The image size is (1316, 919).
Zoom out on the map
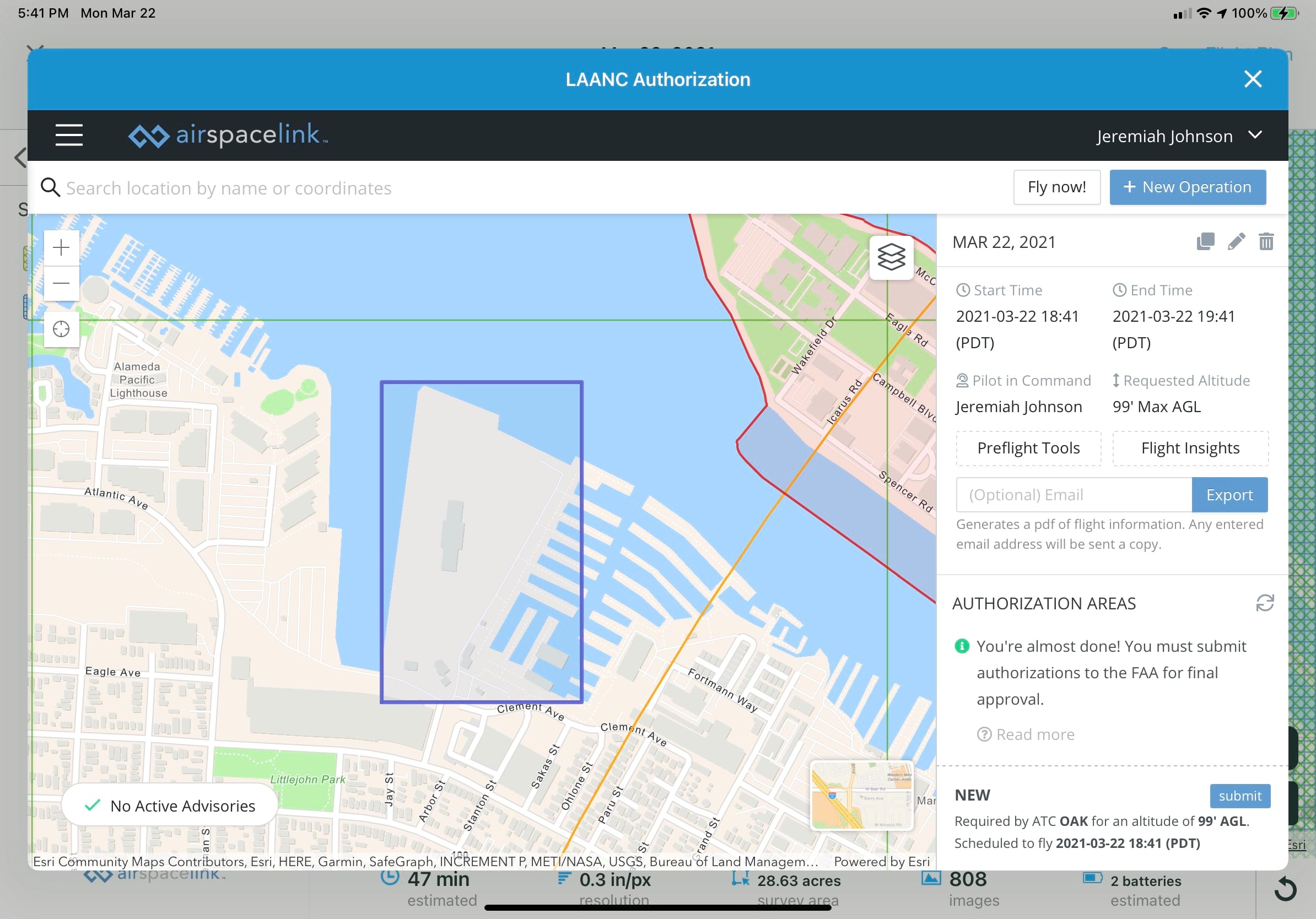pos(61,283)
